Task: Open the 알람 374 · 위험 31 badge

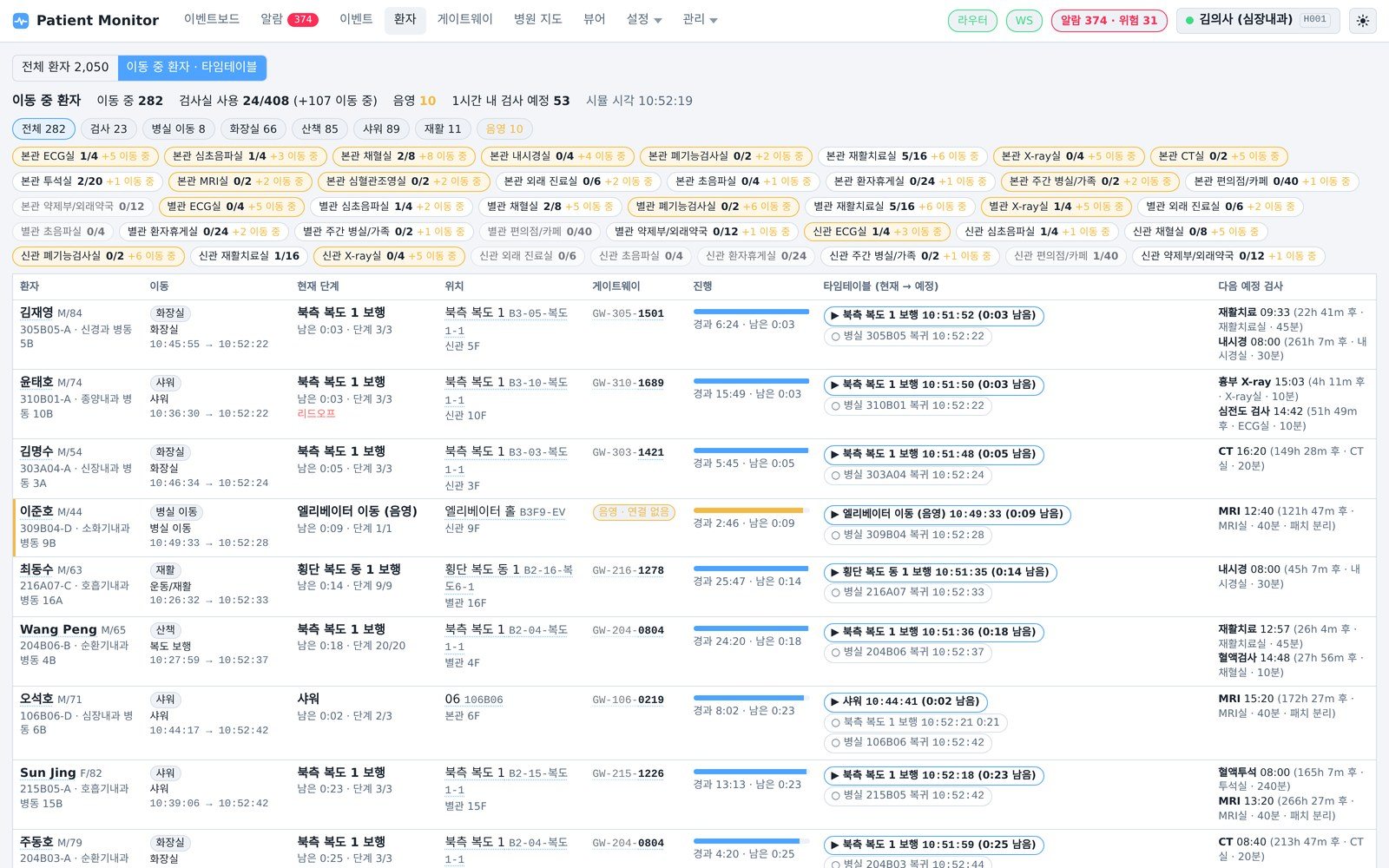Action: tap(1109, 21)
